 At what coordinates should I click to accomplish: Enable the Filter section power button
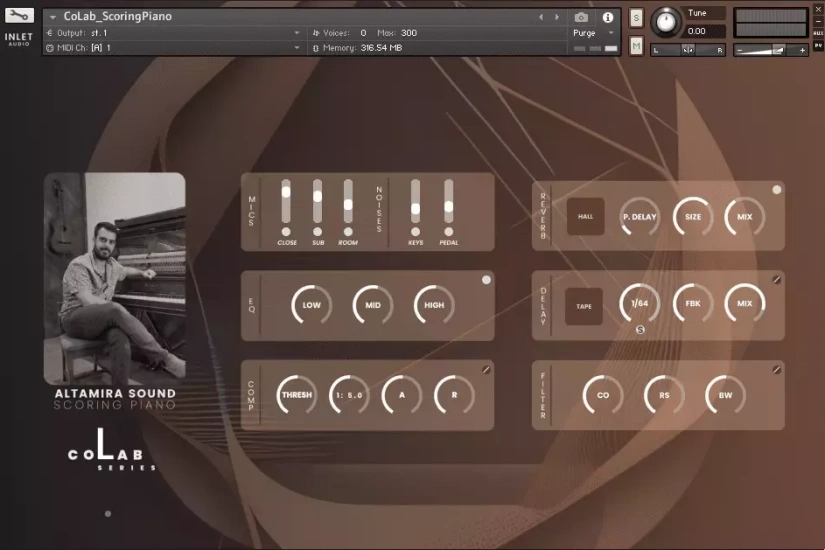tap(776, 370)
